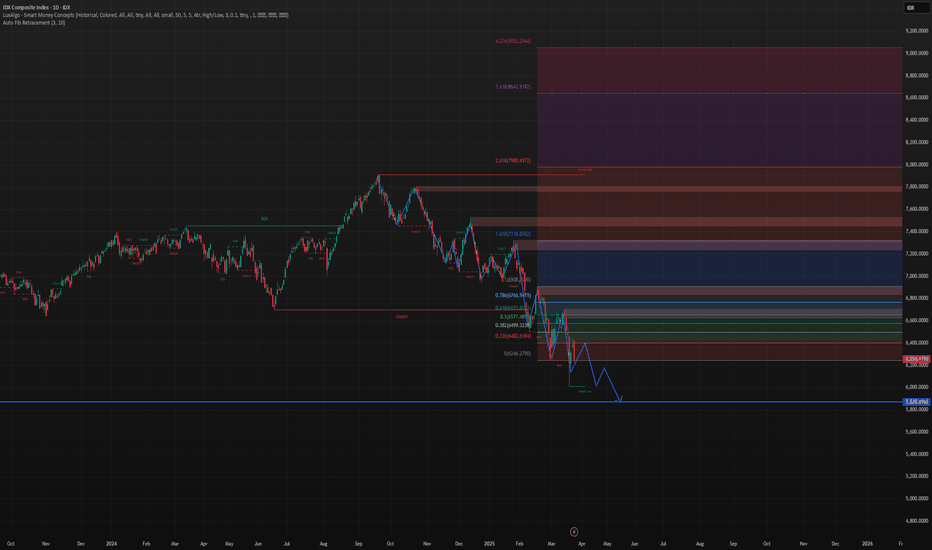The image size is (932, 550).
Task: Click the 0.236 Fibonacci level label
Action: (513, 336)
